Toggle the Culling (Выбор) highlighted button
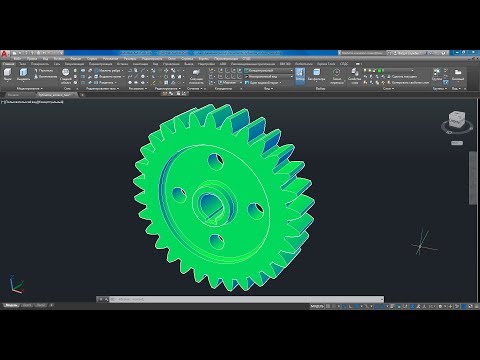 coord(300,76)
